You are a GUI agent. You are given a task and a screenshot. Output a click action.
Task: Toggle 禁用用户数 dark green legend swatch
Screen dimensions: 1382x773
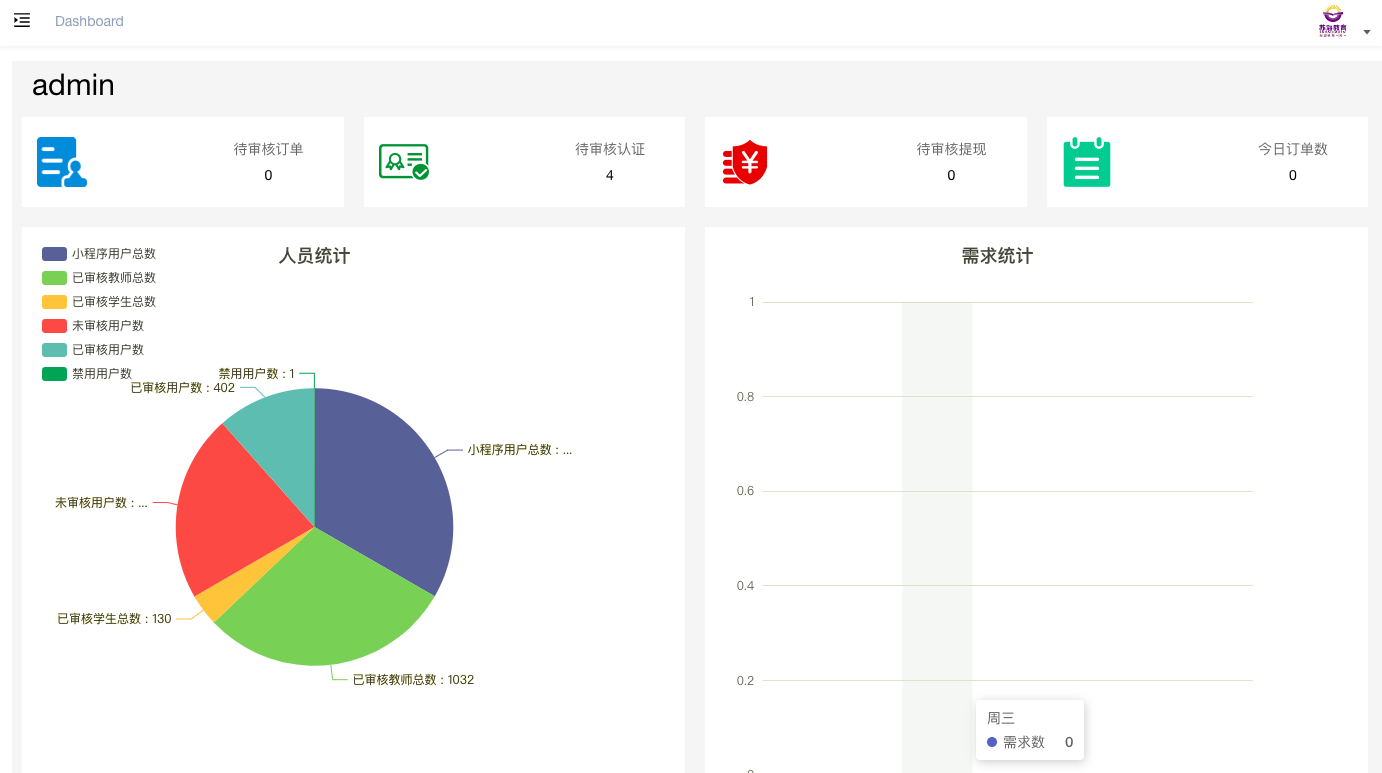tap(54, 374)
